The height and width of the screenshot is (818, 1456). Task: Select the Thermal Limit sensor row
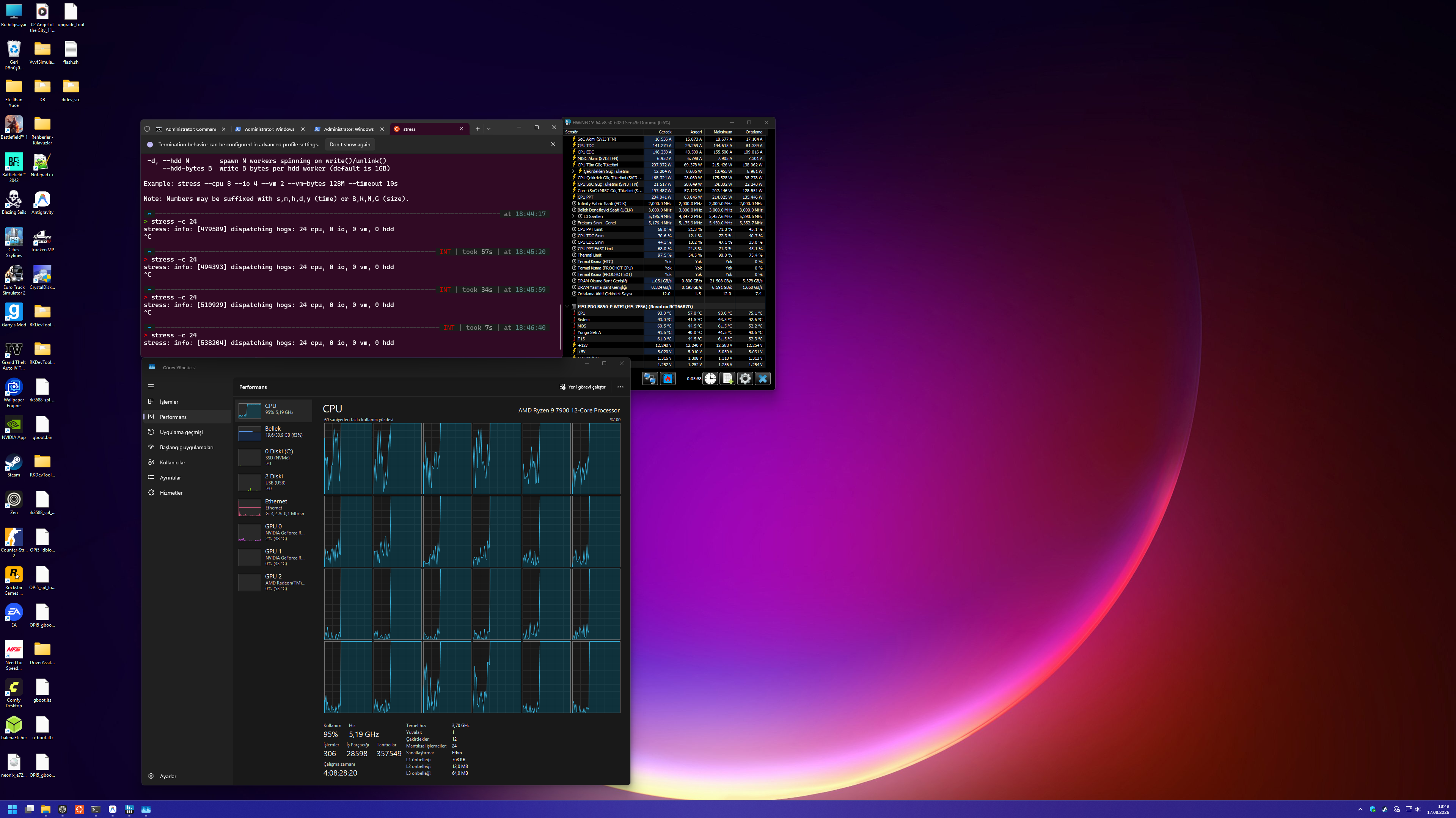tap(665, 255)
